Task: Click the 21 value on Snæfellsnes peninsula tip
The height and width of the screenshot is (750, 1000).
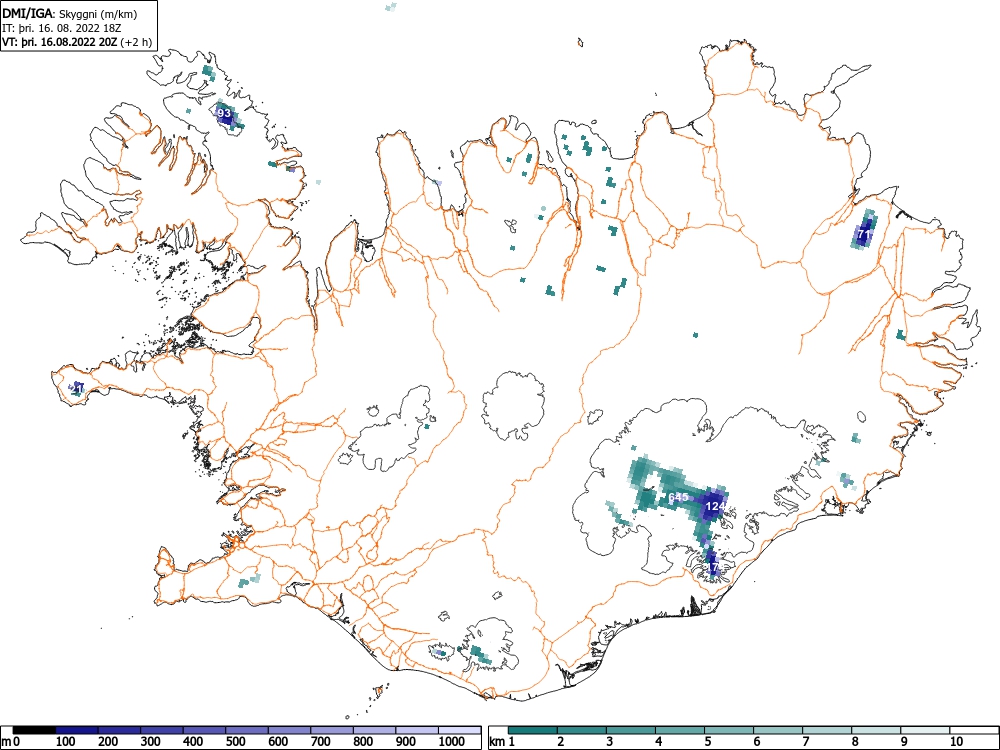Action: [x=77, y=388]
